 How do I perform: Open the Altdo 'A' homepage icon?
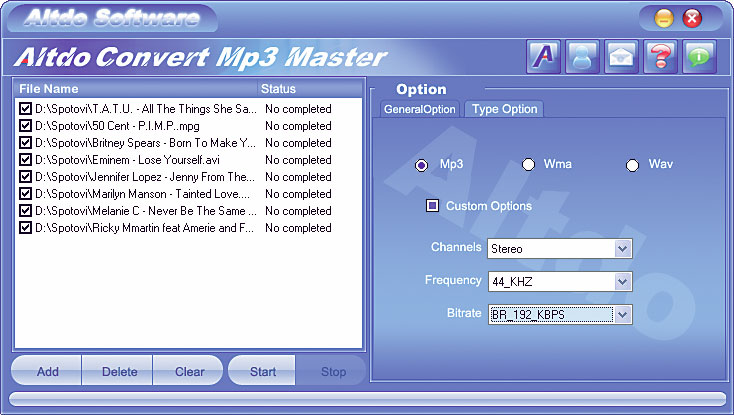(543, 57)
